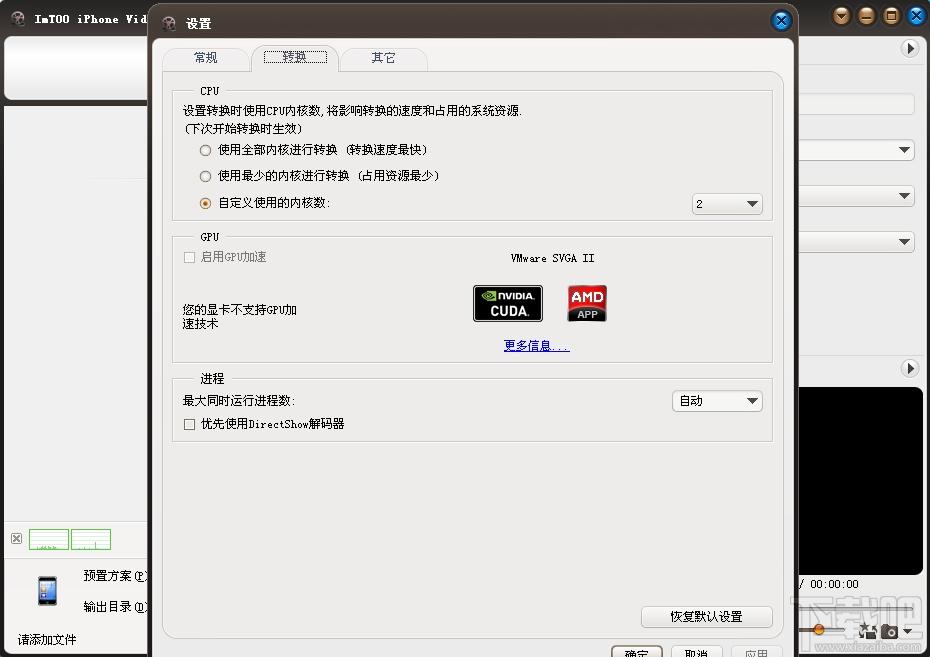Open the 更多信息 link
This screenshot has height=657, width=930.
coord(537,346)
